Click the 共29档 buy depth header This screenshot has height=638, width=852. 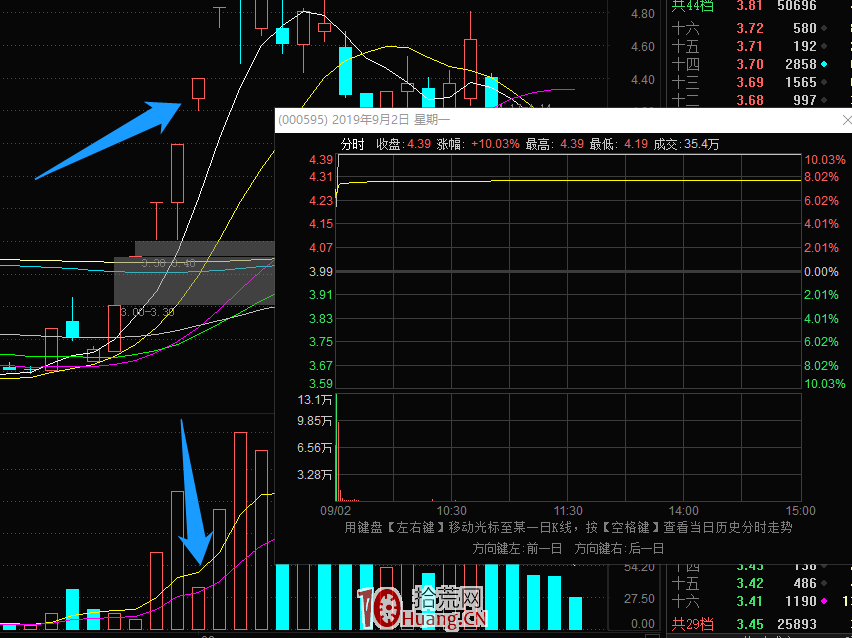coord(693,624)
